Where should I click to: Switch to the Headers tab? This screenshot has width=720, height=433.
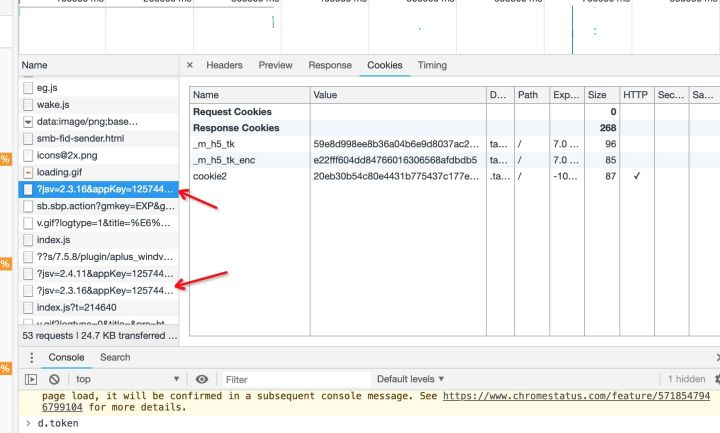click(x=224, y=65)
